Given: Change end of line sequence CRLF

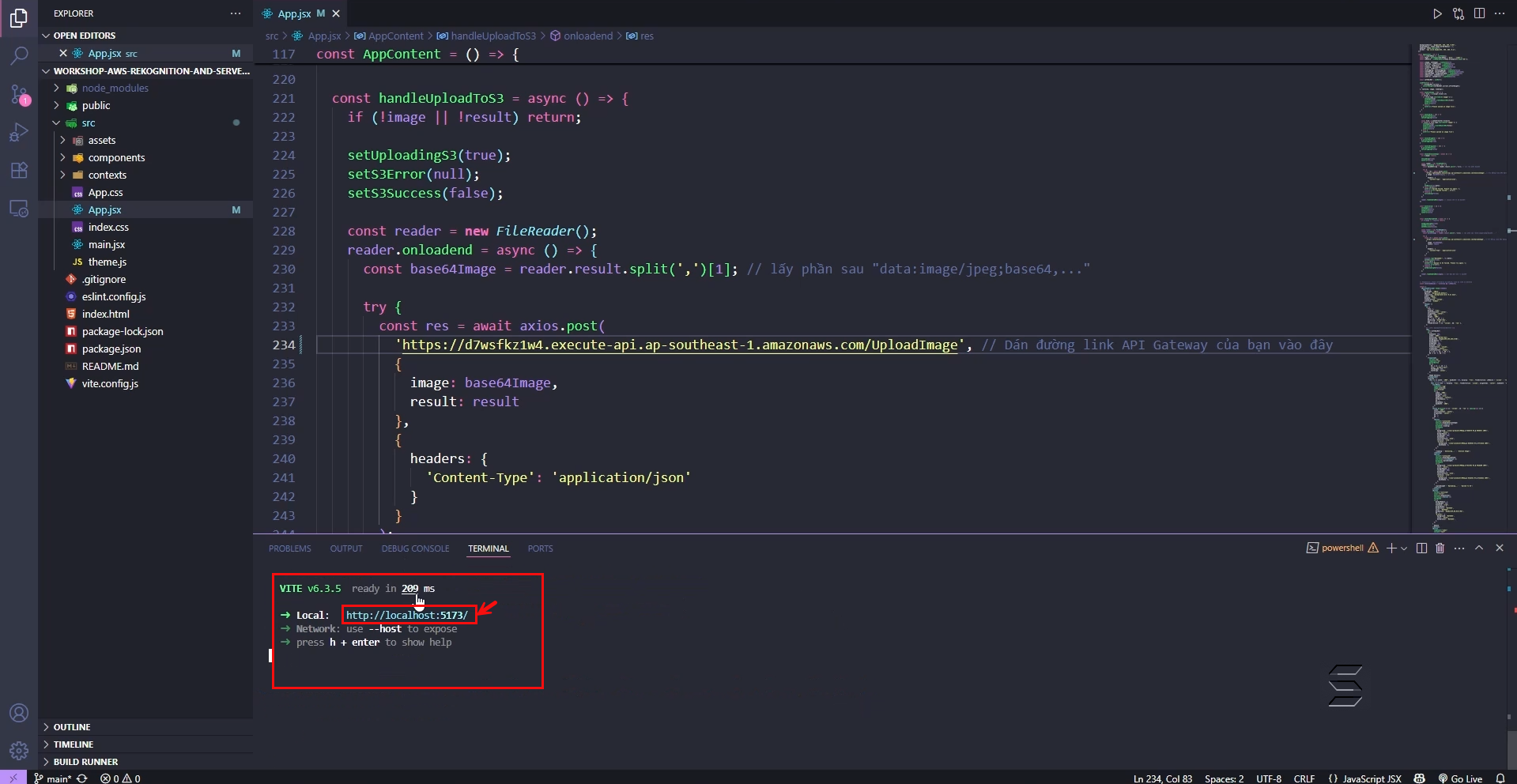Looking at the screenshot, I should tap(1304, 778).
